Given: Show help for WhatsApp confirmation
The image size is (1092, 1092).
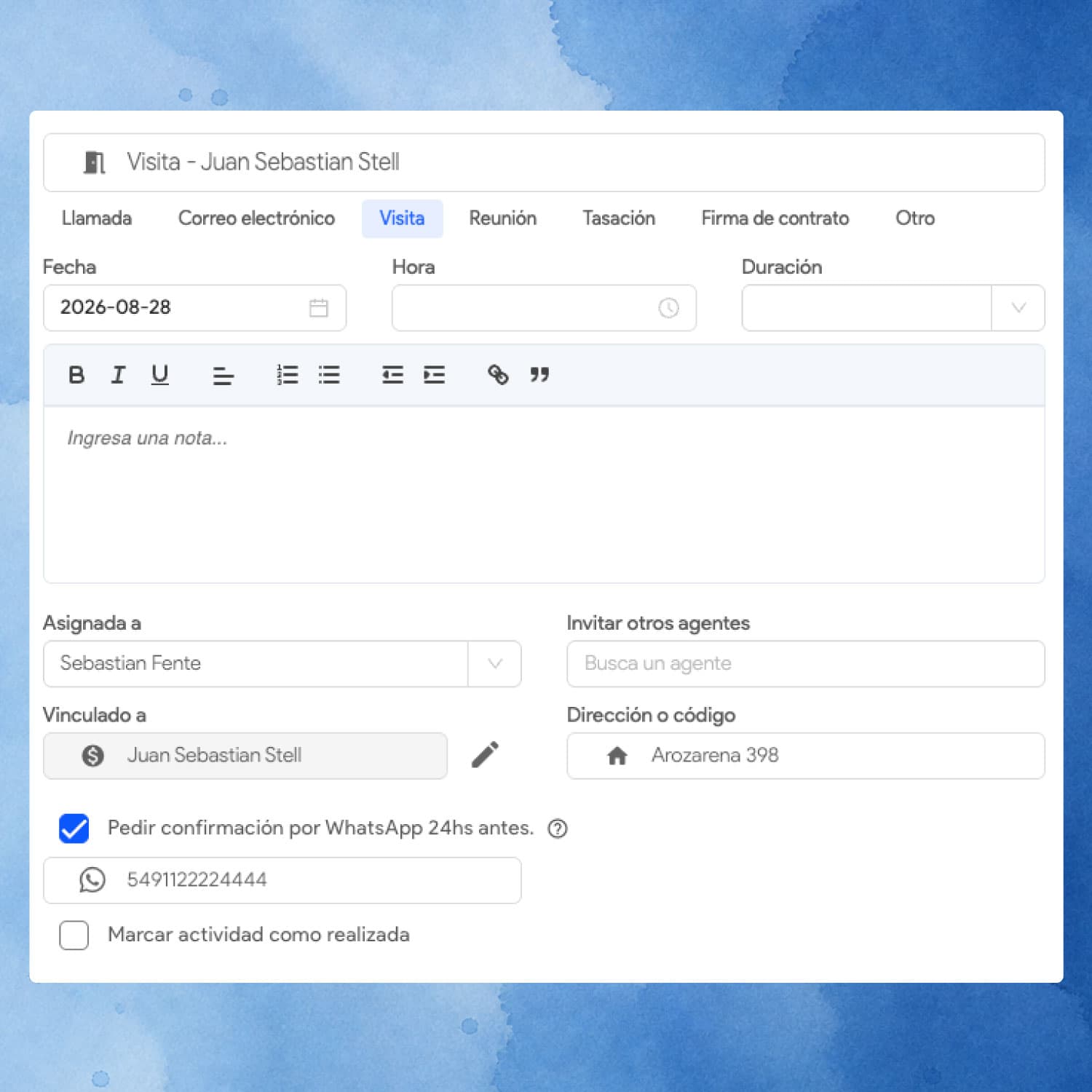Looking at the screenshot, I should [558, 828].
